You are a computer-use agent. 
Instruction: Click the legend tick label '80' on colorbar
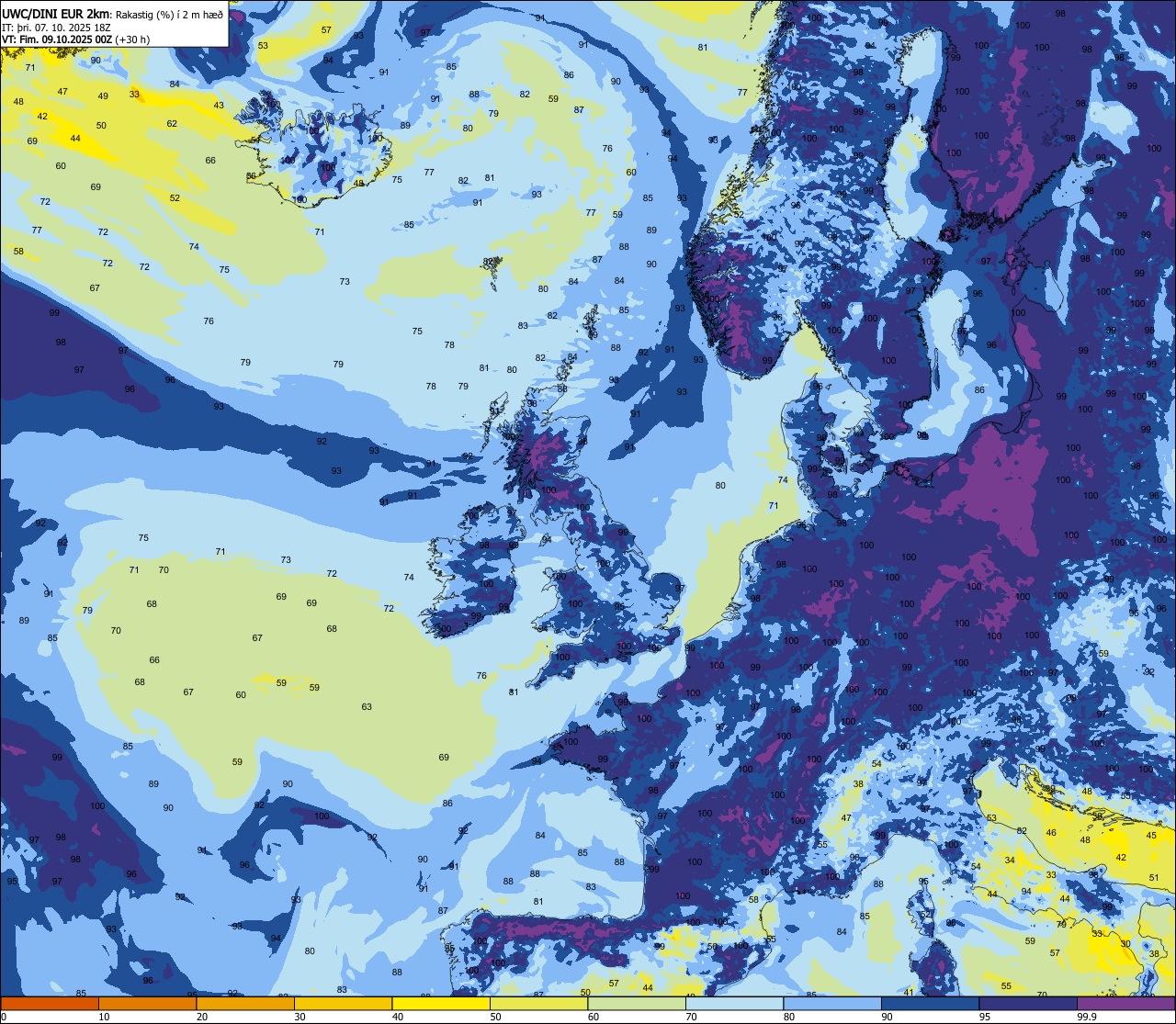[789, 1017]
